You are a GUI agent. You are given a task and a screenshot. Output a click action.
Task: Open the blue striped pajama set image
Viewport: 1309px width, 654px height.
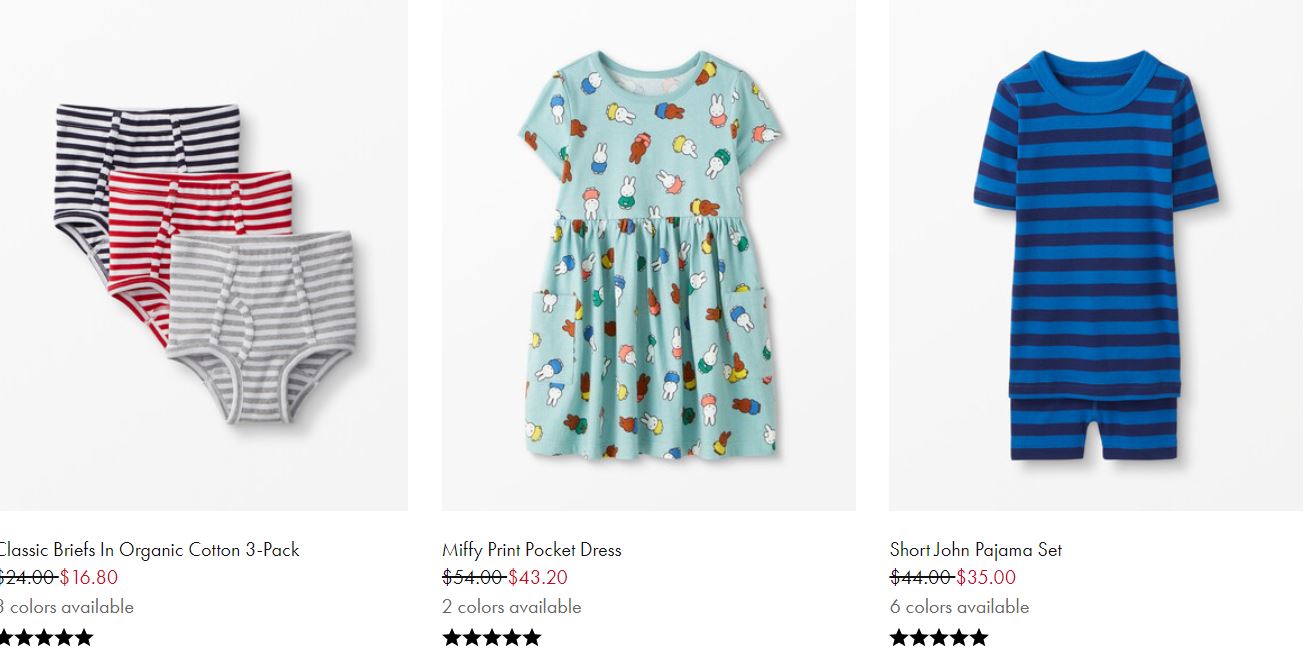click(1095, 255)
